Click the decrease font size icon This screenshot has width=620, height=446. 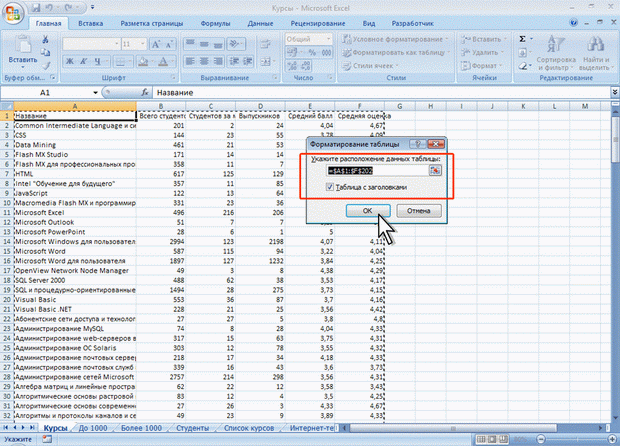click(x=169, y=44)
